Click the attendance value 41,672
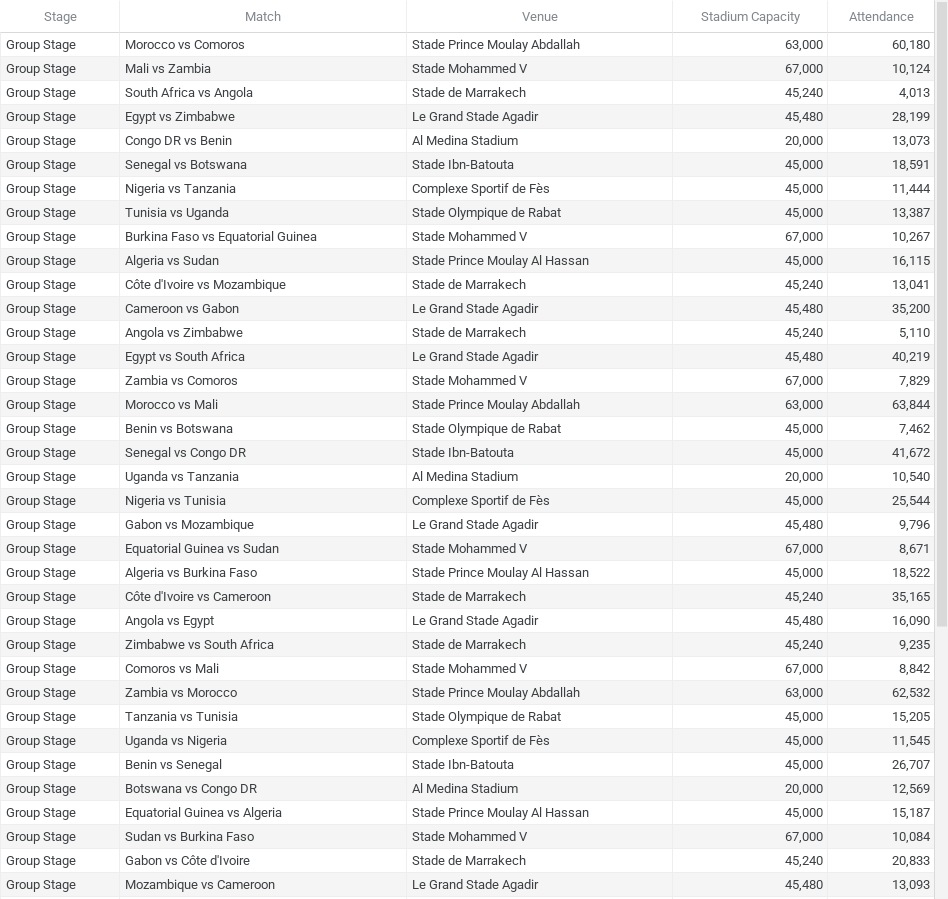 910,453
